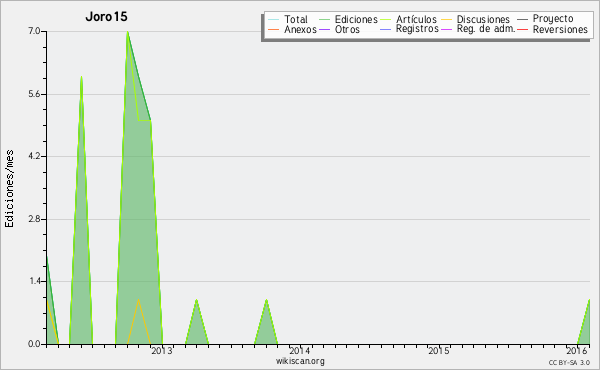Click the 2013 x-axis label
The height and width of the screenshot is (370, 600).
pyautogui.click(x=161, y=350)
